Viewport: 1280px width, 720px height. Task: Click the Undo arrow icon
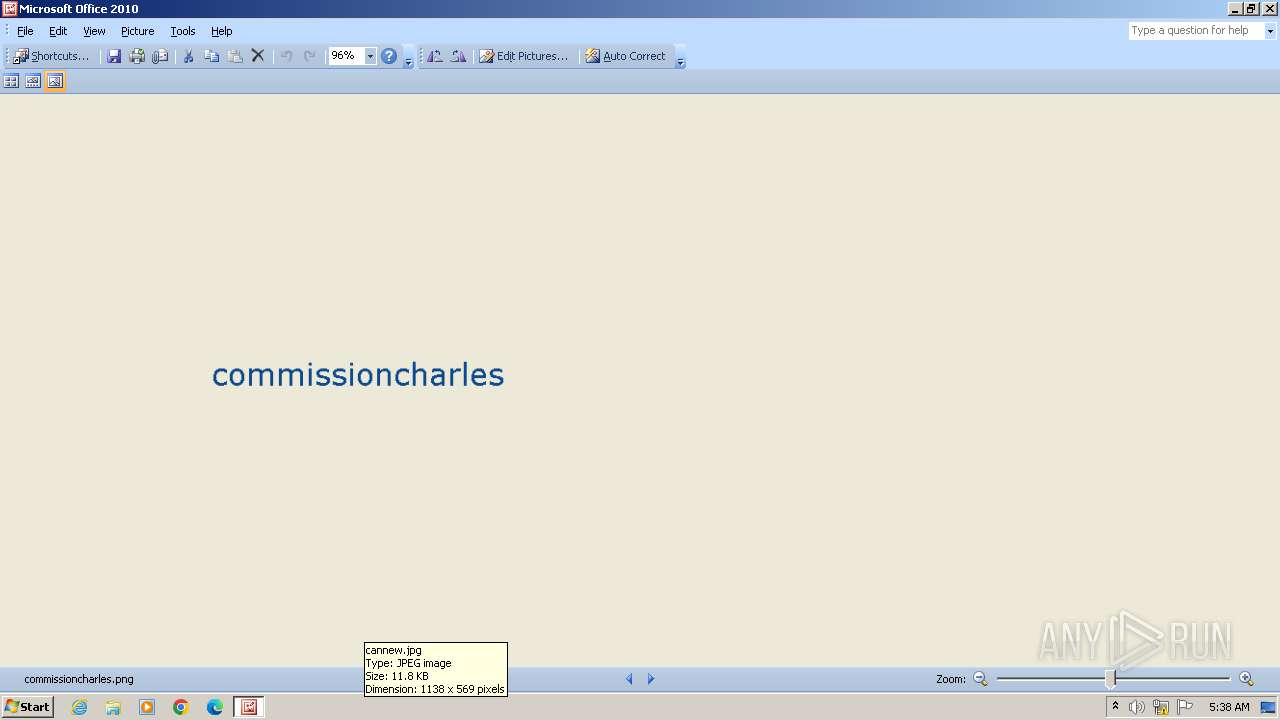(x=286, y=56)
